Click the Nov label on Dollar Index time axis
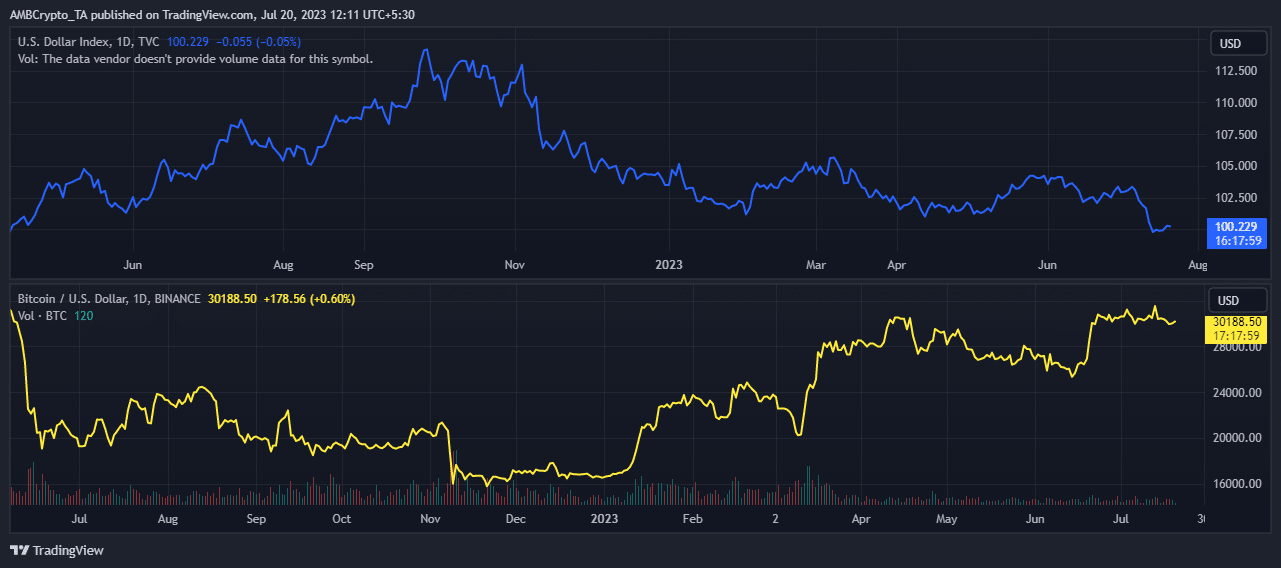This screenshot has width=1281, height=568. (x=514, y=265)
